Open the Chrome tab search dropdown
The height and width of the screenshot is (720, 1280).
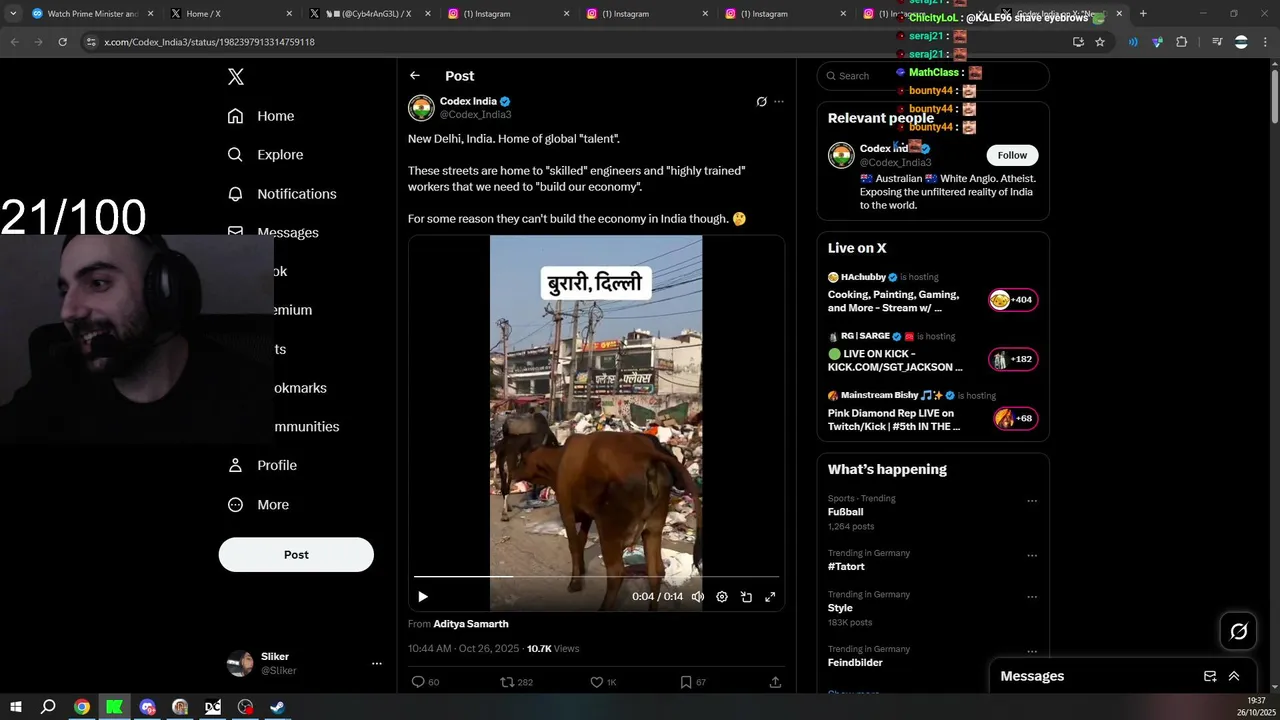tap(13, 14)
